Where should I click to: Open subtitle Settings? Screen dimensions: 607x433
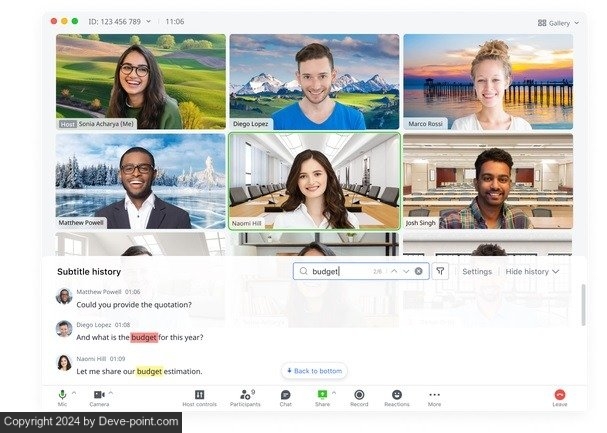pyautogui.click(x=477, y=271)
